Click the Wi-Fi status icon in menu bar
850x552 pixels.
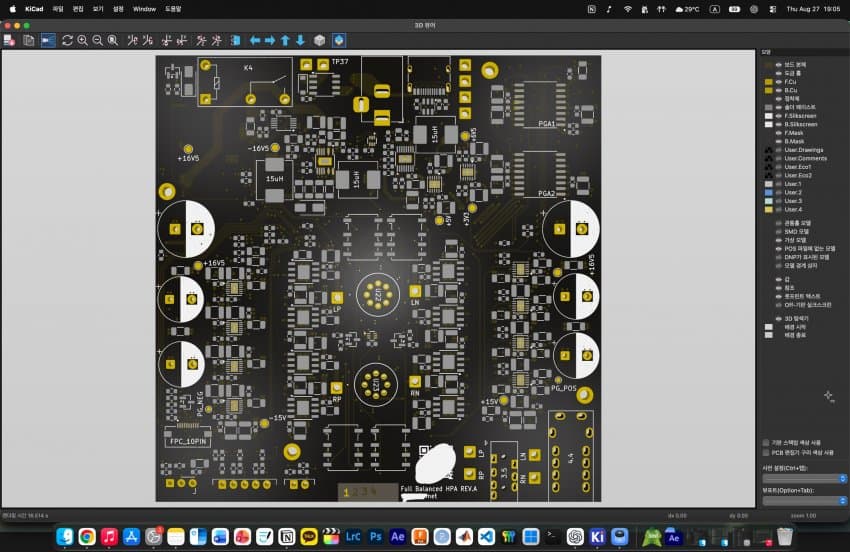(627, 9)
